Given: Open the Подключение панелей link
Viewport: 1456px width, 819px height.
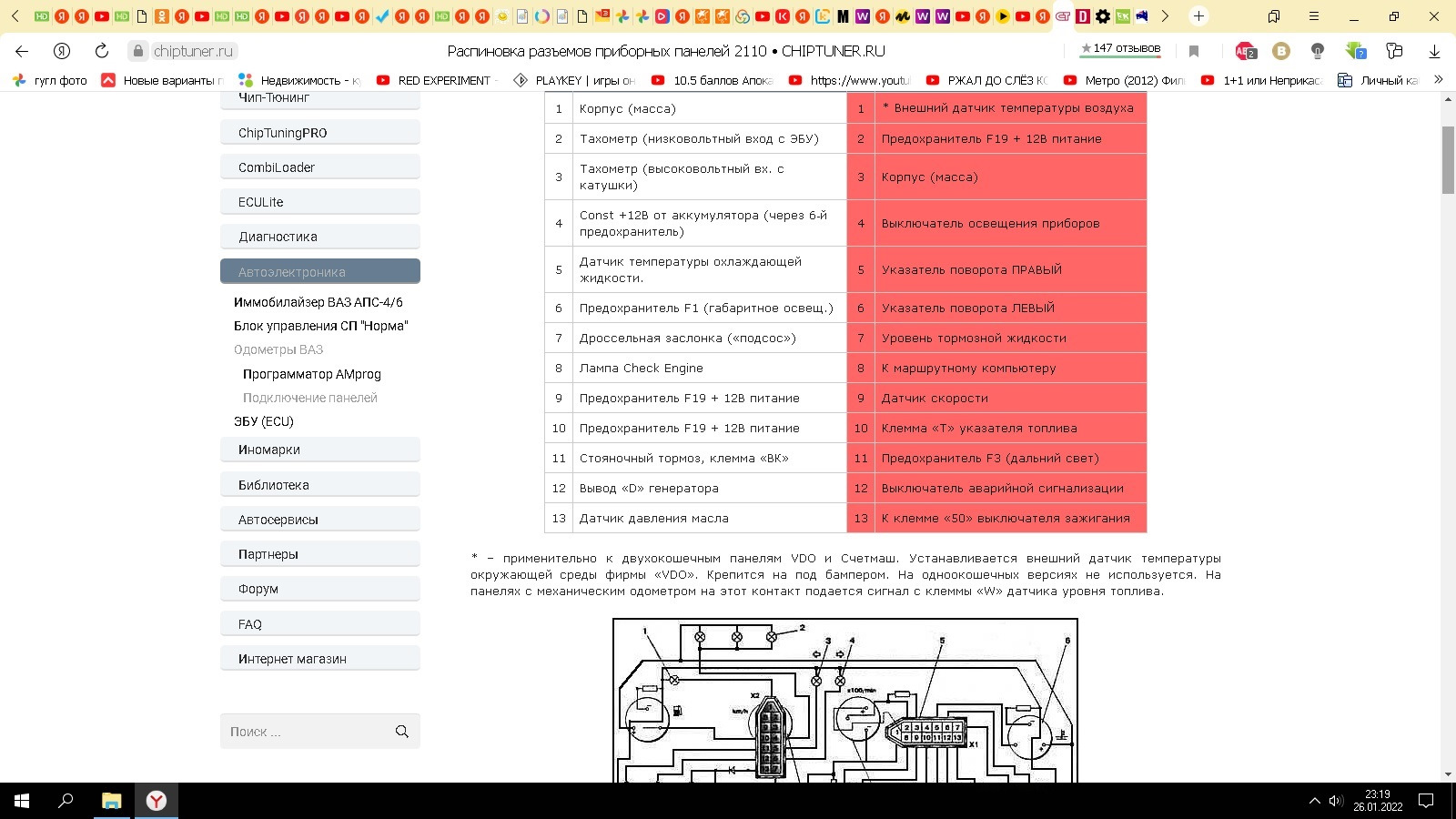Looking at the screenshot, I should tap(310, 398).
